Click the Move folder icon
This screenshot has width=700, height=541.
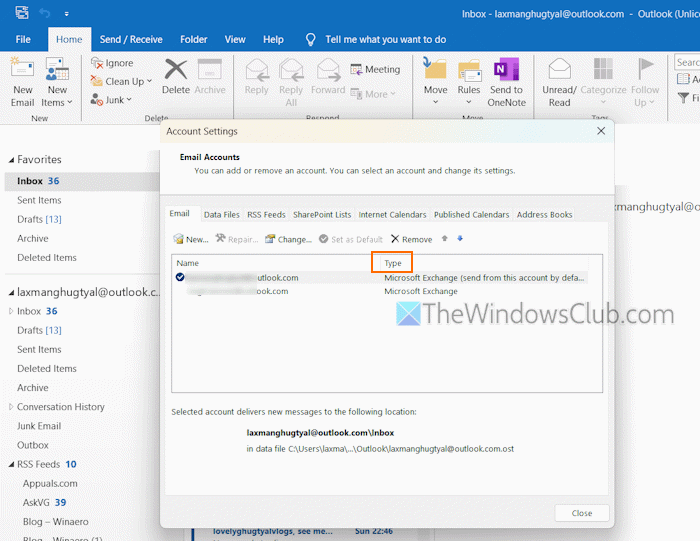[x=435, y=69]
